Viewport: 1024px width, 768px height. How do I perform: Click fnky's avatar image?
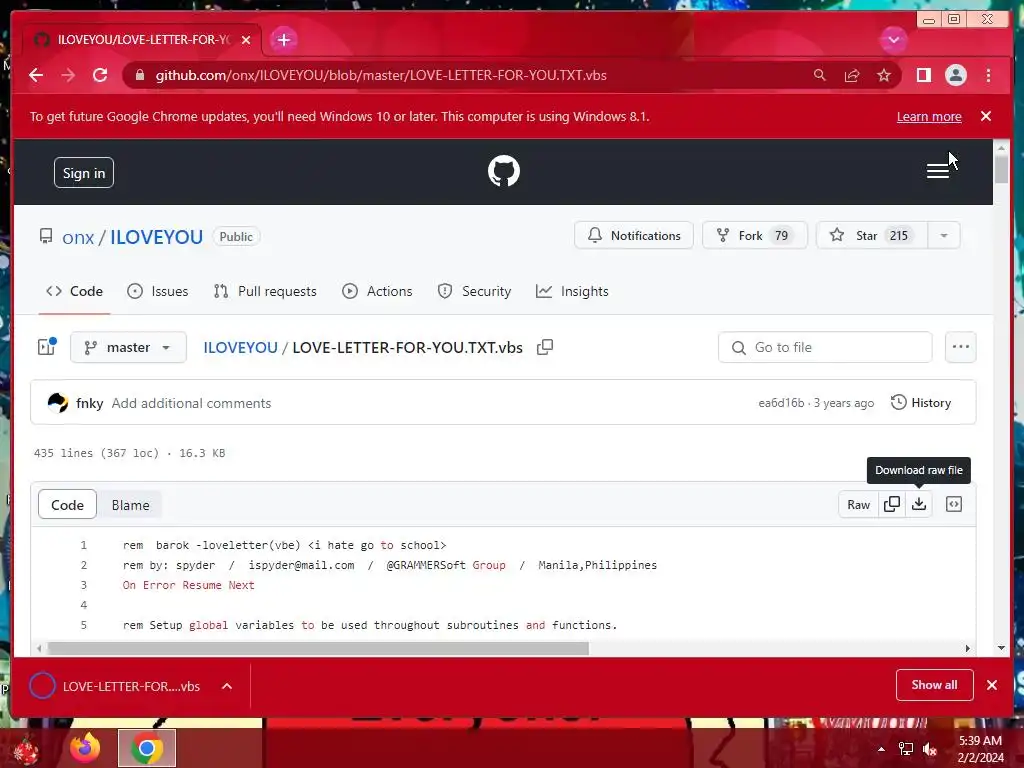(57, 403)
